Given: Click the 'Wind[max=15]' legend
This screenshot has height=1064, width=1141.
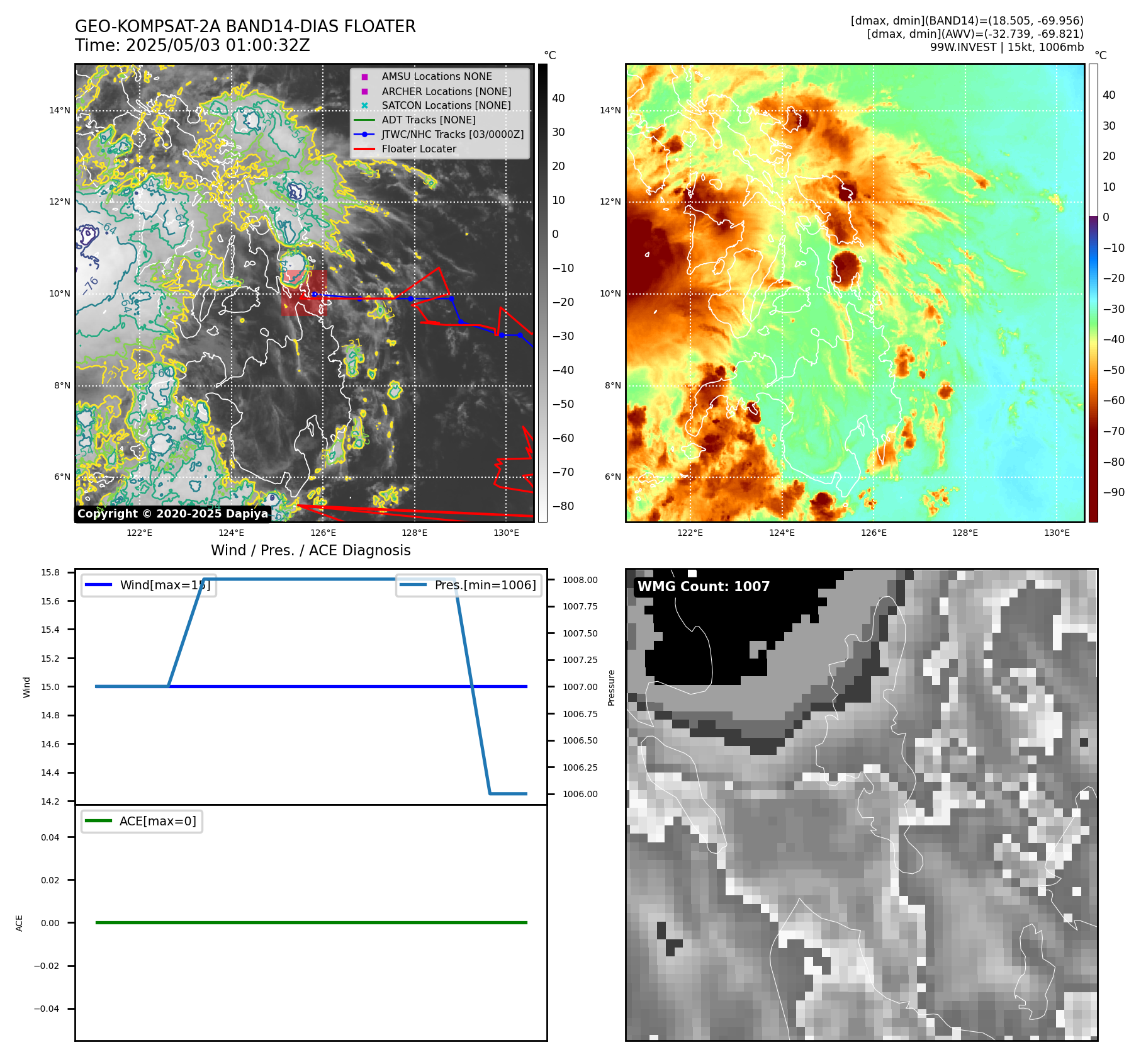Looking at the screenshot, I should tap(149, 585).
